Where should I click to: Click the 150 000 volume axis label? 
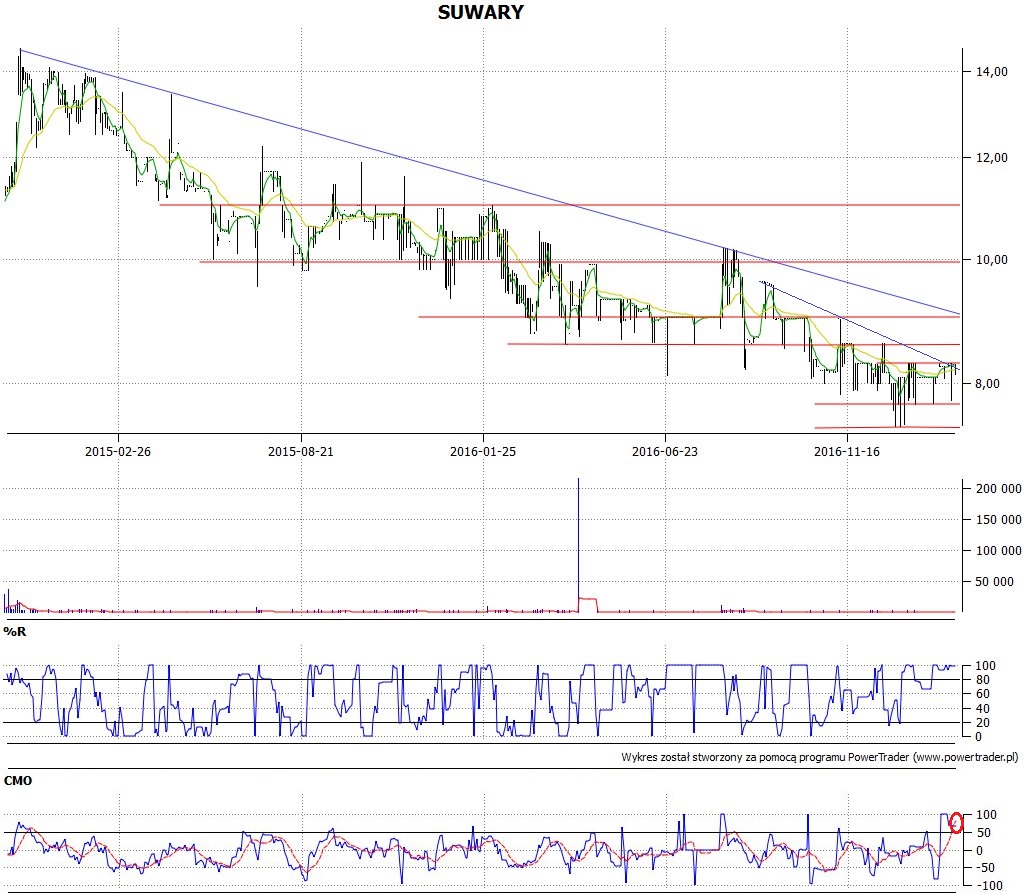[x=999, y=520]
